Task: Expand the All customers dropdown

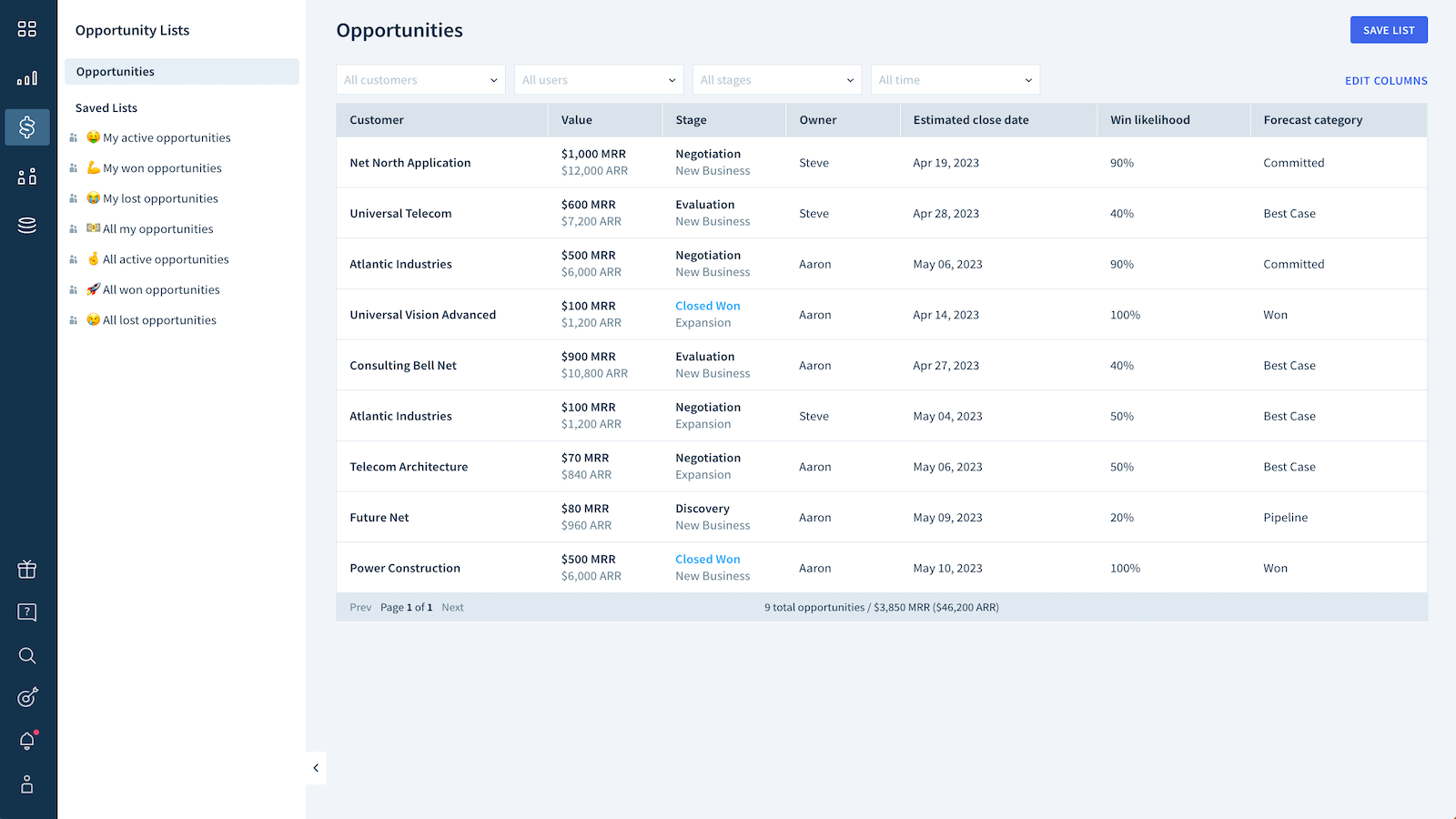Action: tap(420, 80)
